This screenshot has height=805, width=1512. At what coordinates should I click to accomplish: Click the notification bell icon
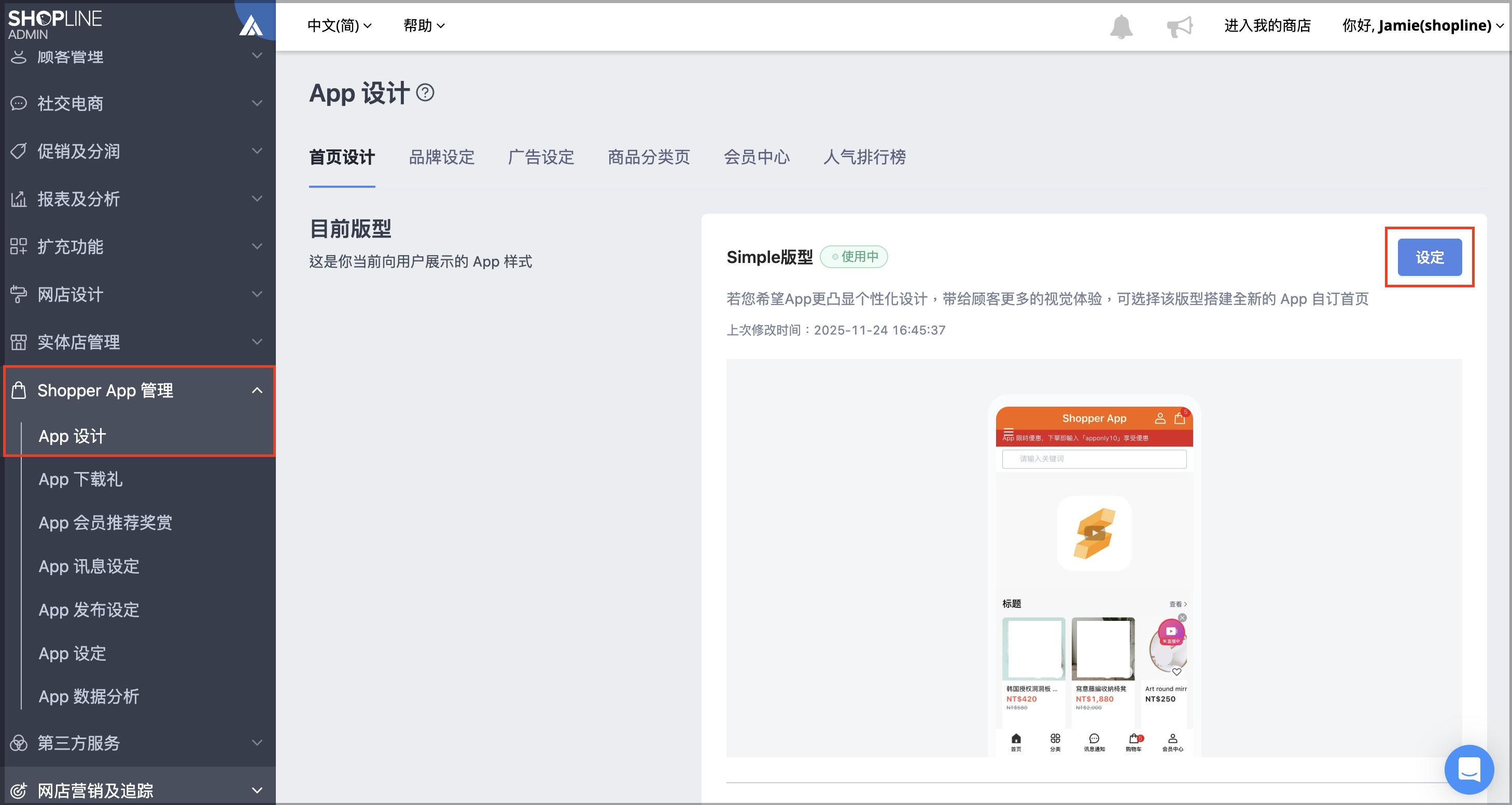[x=1121, y=26]
